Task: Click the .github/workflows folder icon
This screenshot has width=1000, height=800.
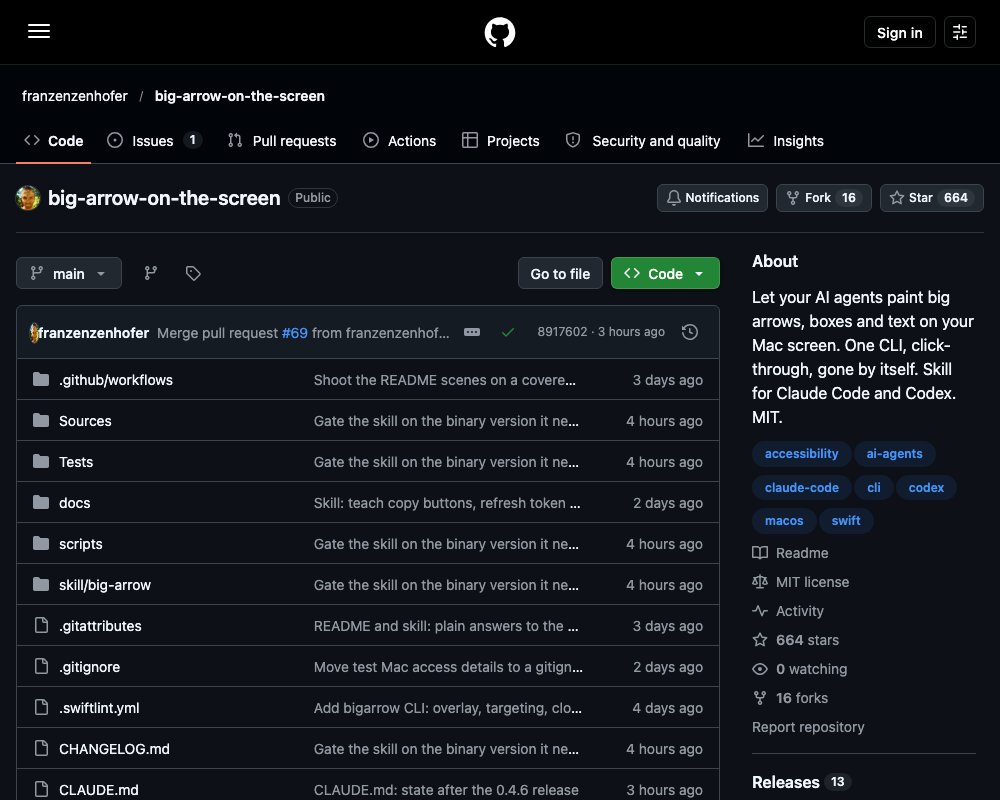Action: point(41,380)
